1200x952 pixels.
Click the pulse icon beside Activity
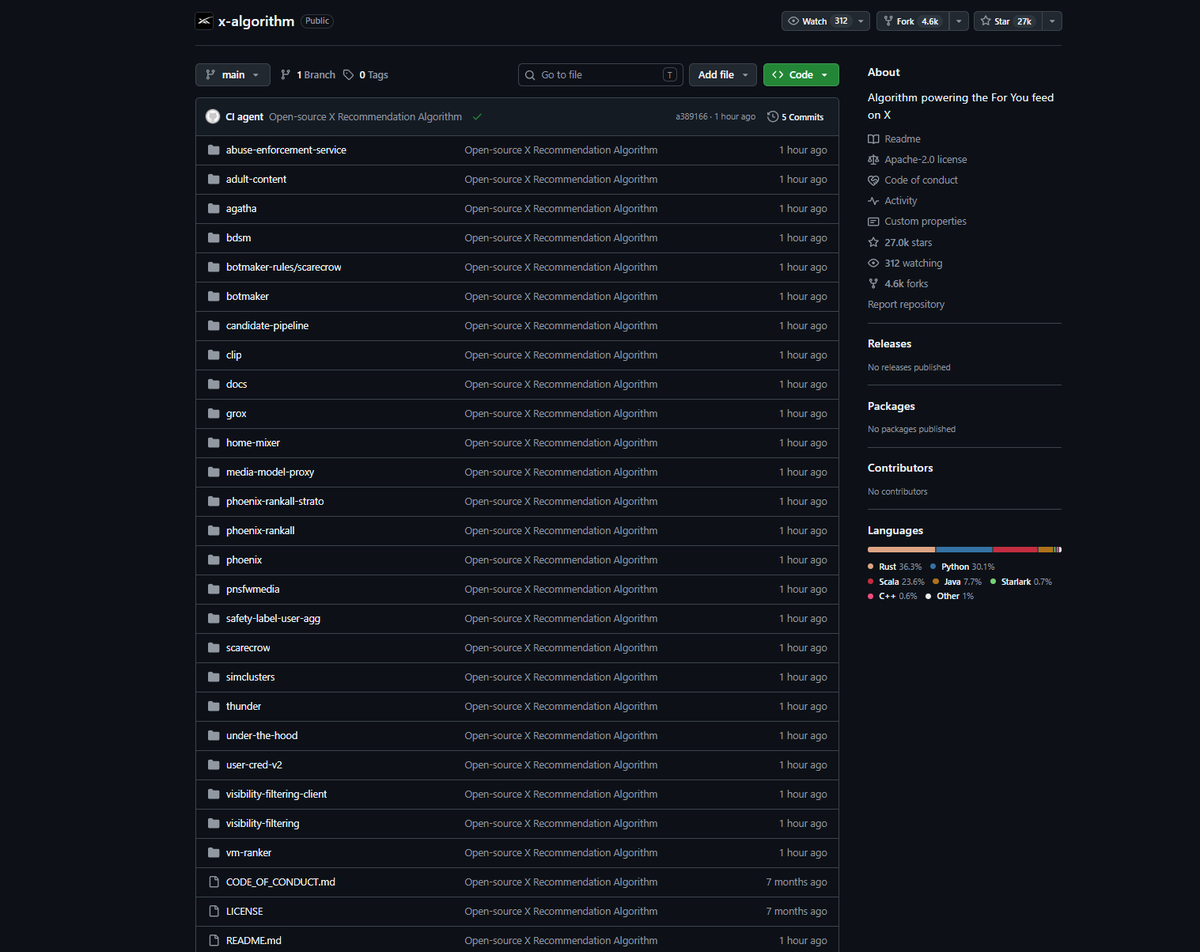pyautogui.click(x=874, y=201)
